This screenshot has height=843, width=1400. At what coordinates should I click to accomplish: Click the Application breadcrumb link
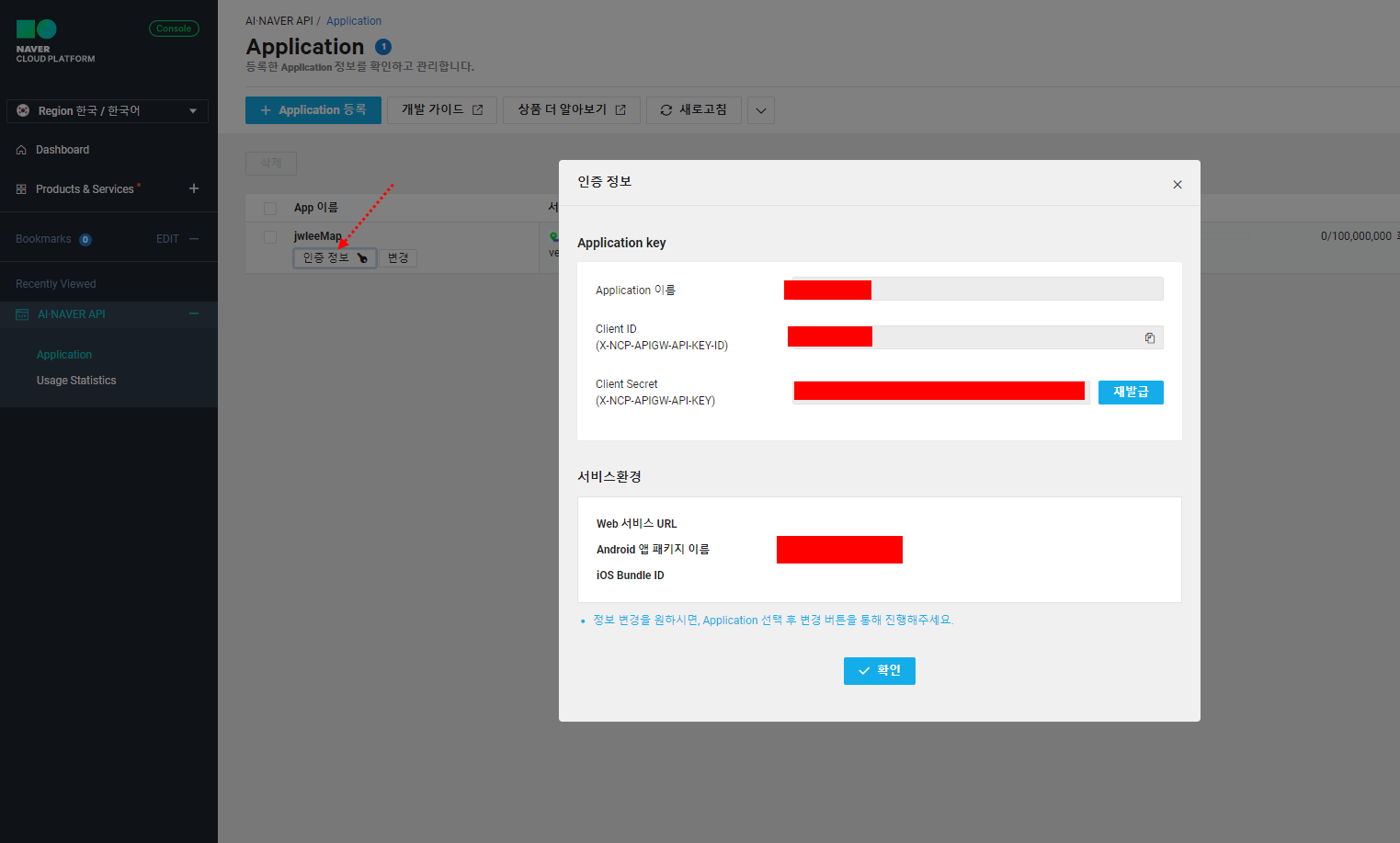click(x=354, y=21)
